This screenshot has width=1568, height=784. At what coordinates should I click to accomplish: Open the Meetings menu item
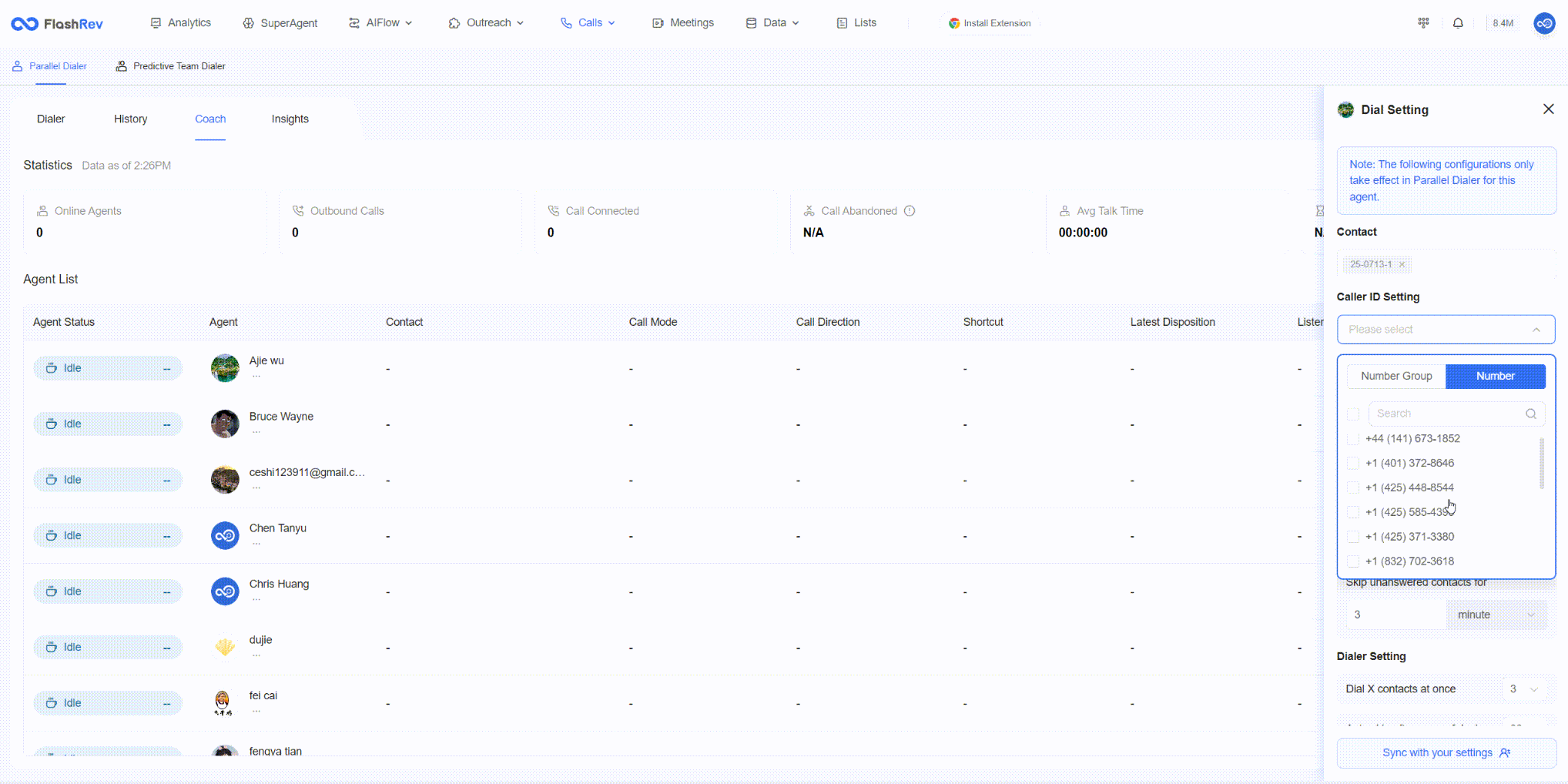[683, 23]
